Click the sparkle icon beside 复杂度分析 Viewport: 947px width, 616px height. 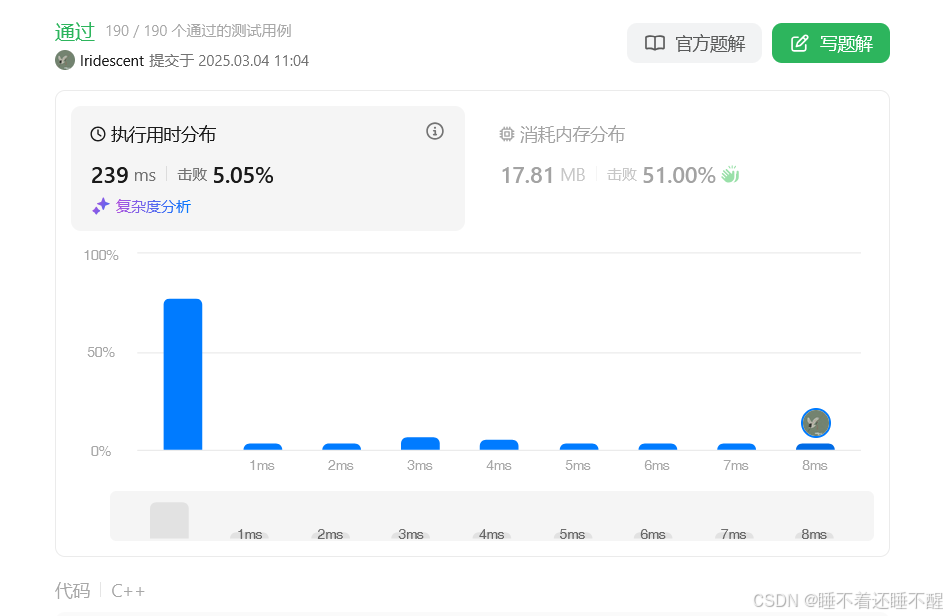click(100, 207)
